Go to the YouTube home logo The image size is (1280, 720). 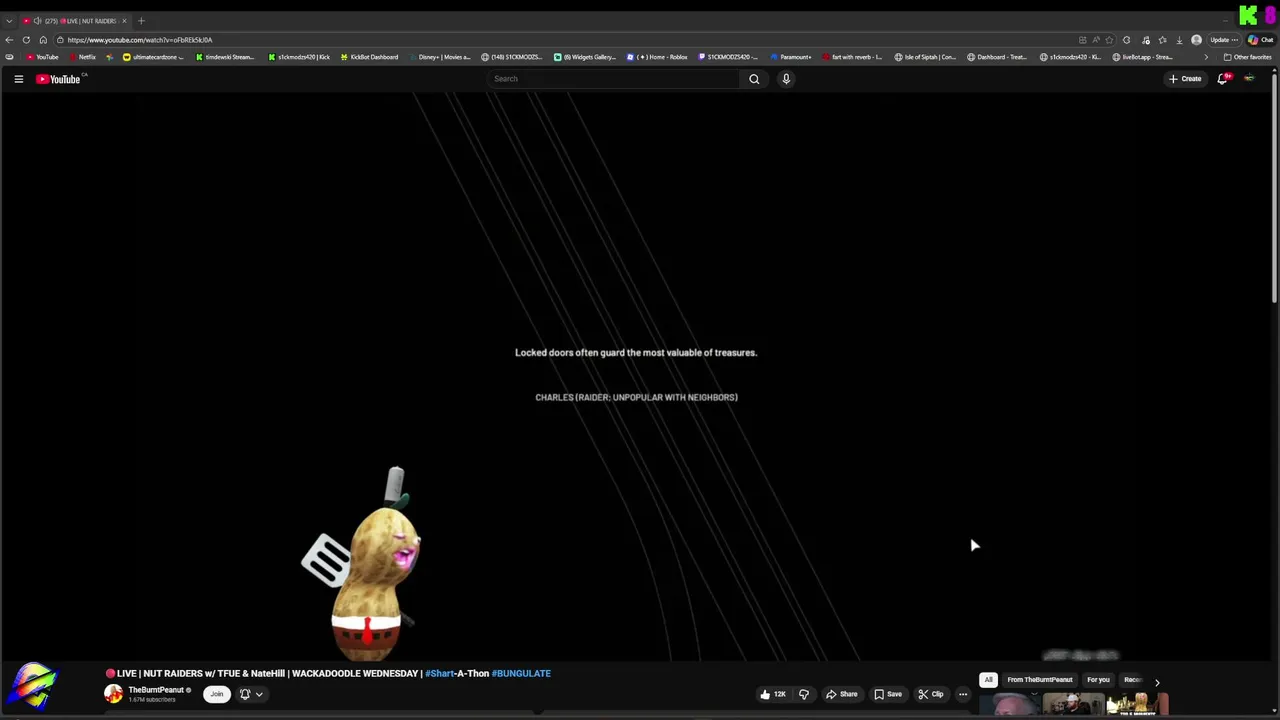[x=58, y=79]
